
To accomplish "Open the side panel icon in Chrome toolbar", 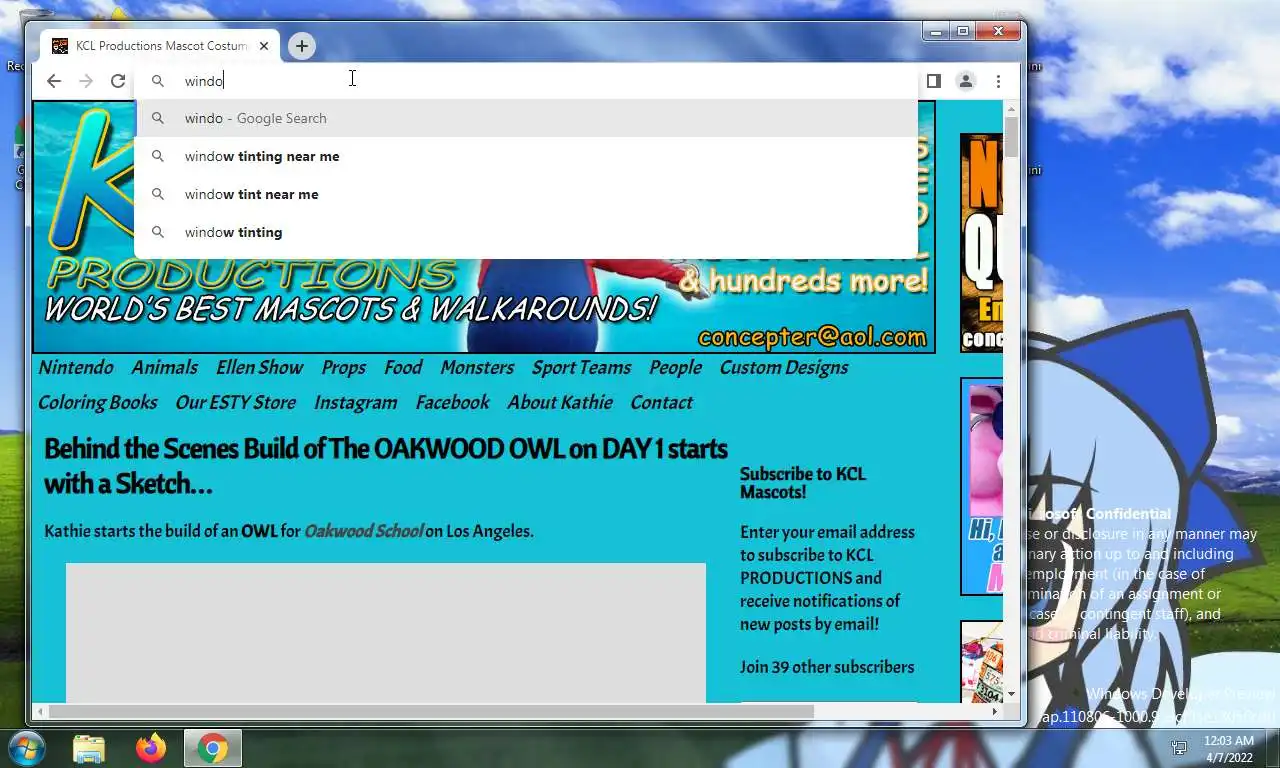I will [933, 81].
